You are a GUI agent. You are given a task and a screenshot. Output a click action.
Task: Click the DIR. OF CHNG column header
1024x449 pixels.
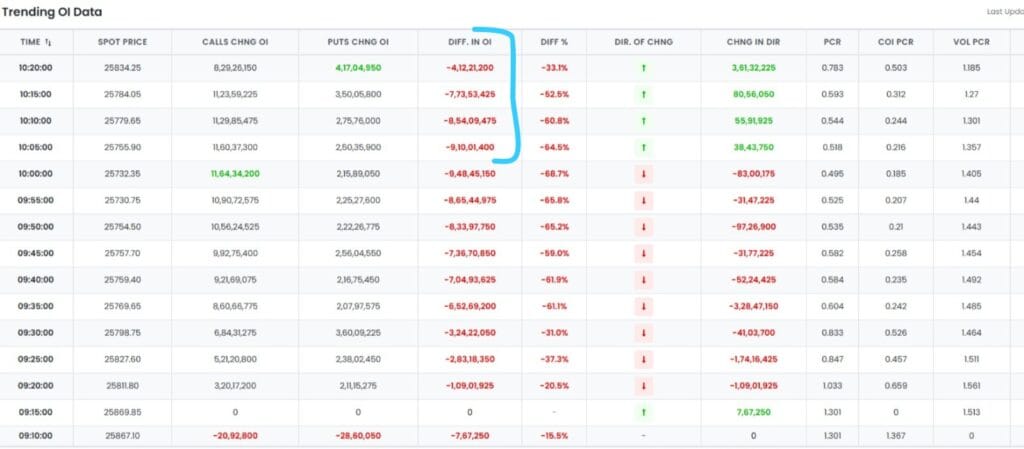click(x=643, y=42)
